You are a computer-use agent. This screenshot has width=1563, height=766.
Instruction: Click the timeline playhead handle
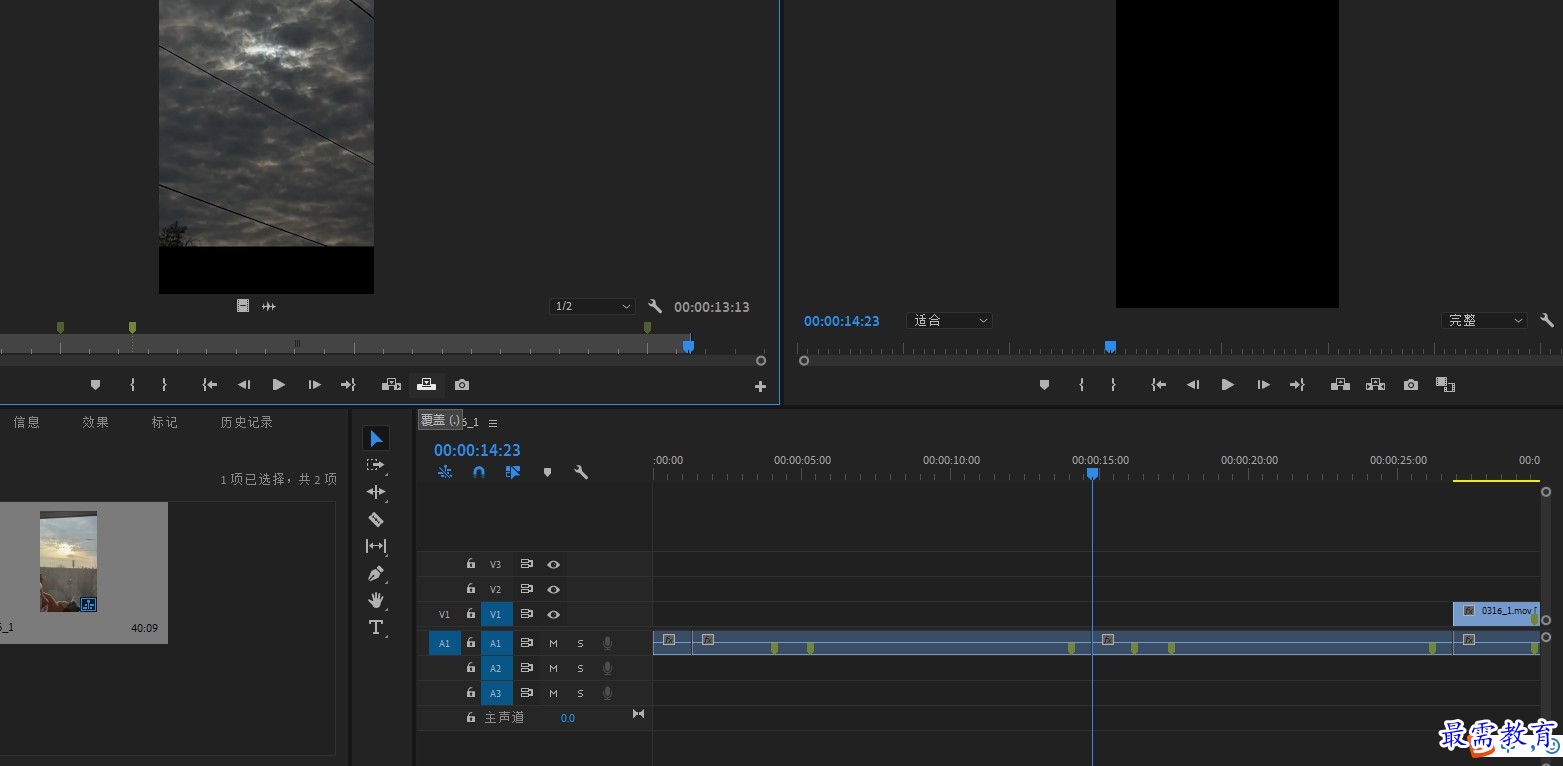click(x=1092, y=473)
